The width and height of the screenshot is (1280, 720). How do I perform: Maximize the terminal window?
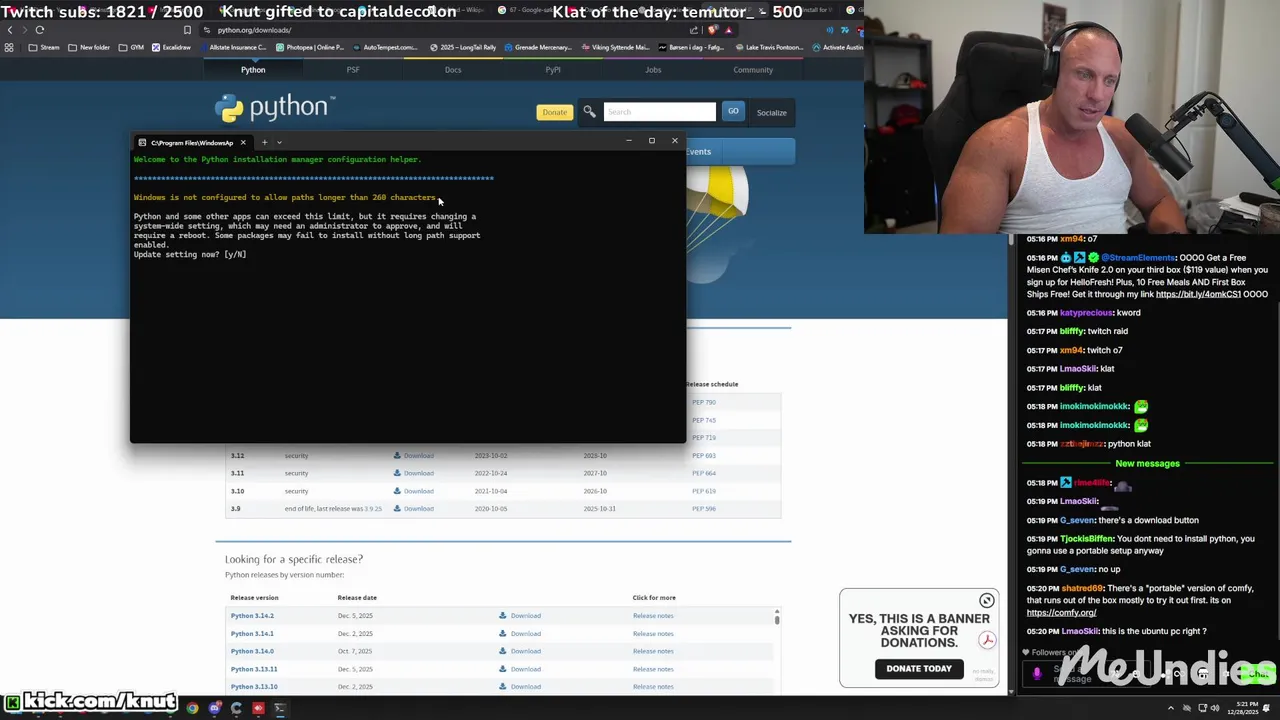[651, 141]
